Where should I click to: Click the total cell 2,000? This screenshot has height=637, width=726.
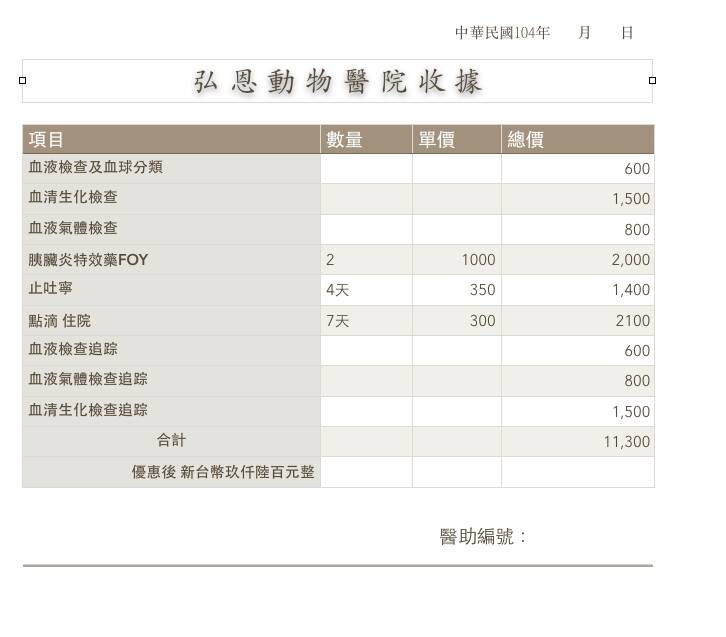pos(578,260)
